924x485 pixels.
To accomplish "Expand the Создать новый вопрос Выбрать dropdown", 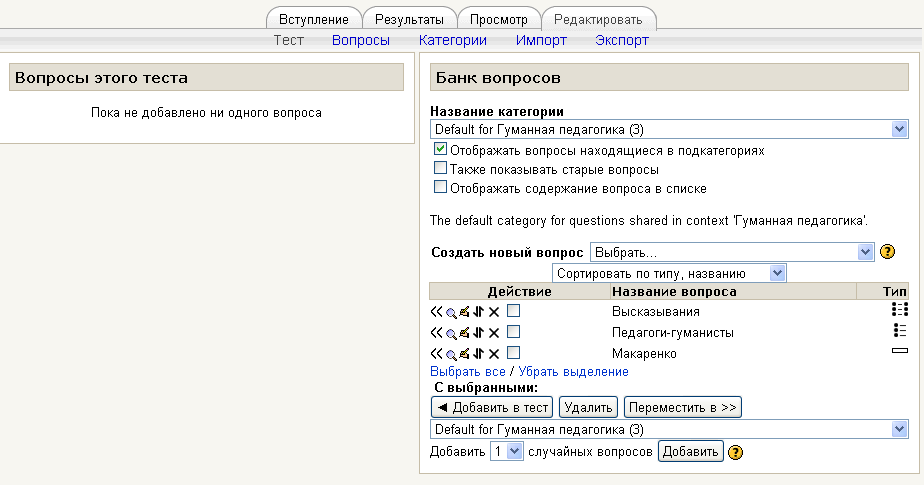I will click(733, 252).
